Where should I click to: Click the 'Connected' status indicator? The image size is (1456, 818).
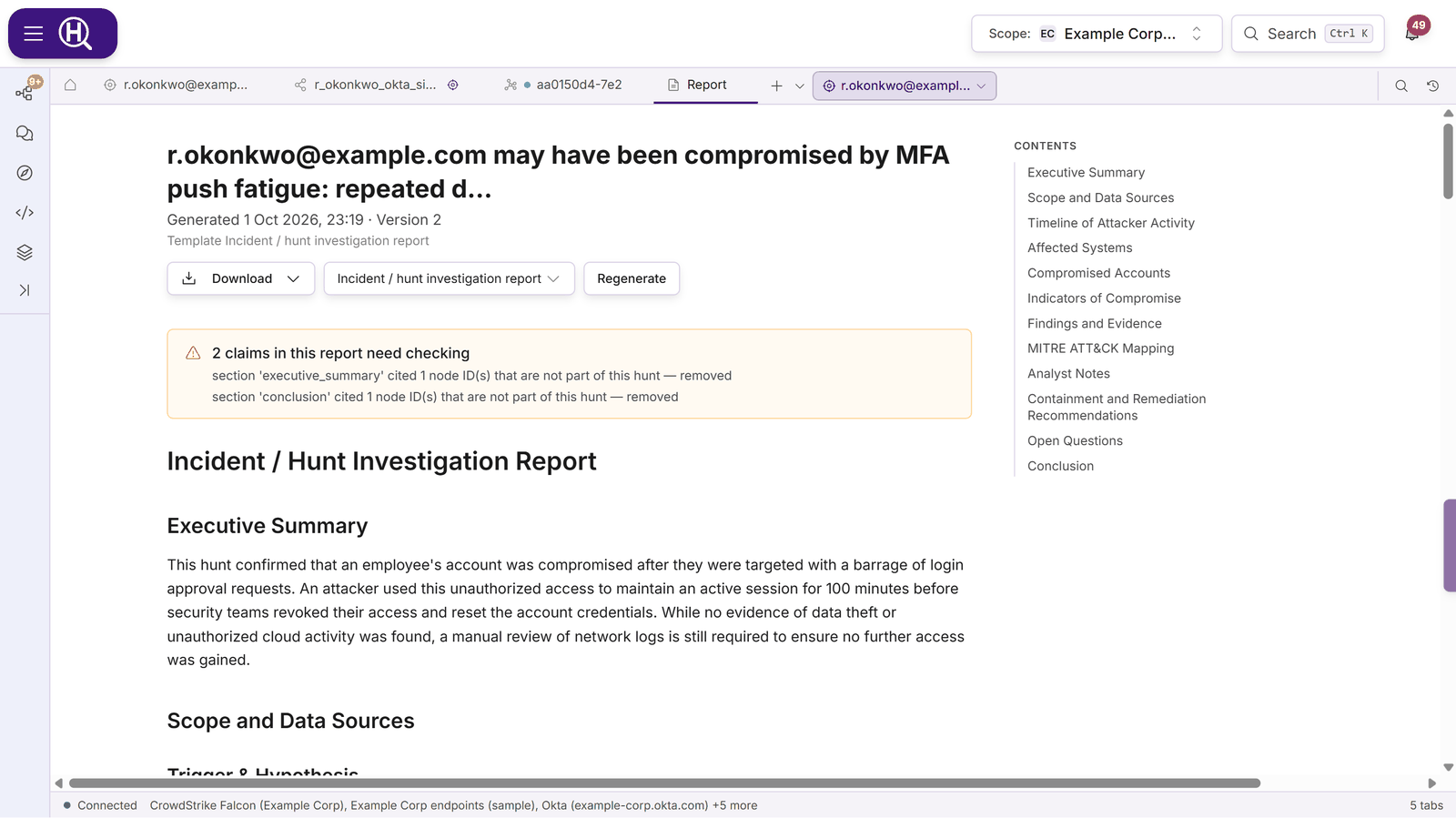coord(100,805)
